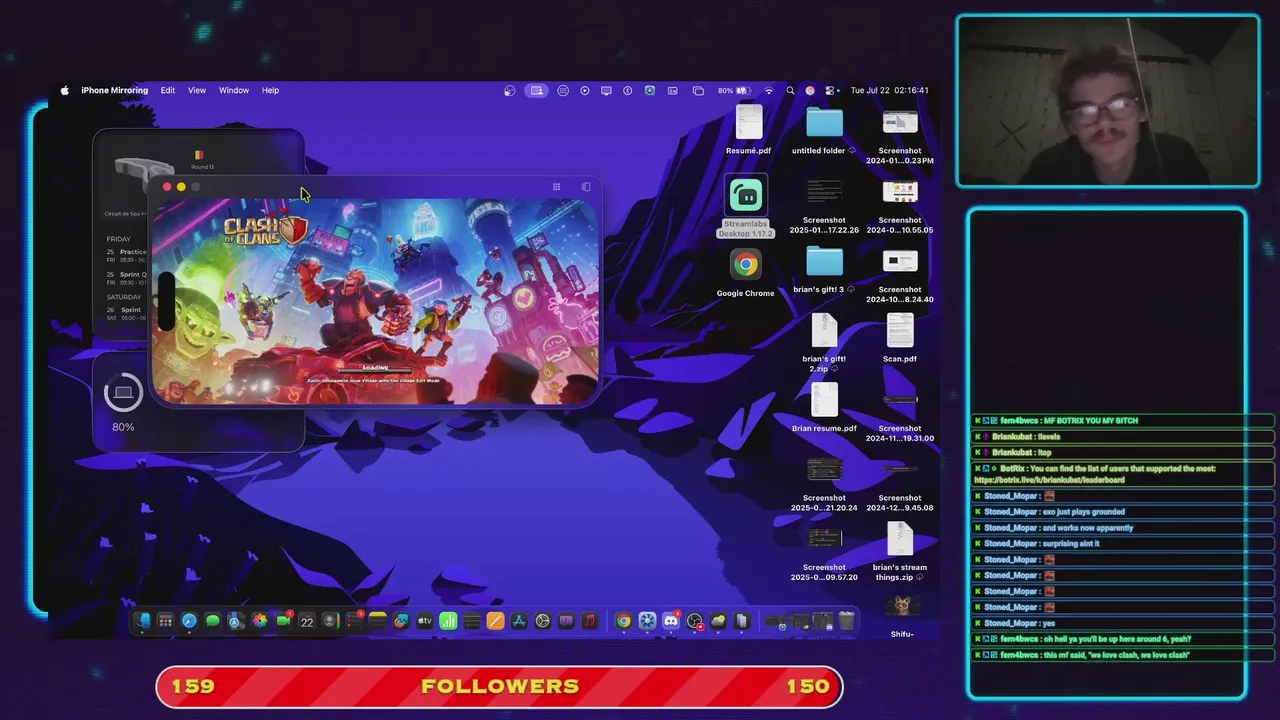Open the Calendar icon showing 22
The height and width of the screenshot is (720, 1280).
point(307,621)
